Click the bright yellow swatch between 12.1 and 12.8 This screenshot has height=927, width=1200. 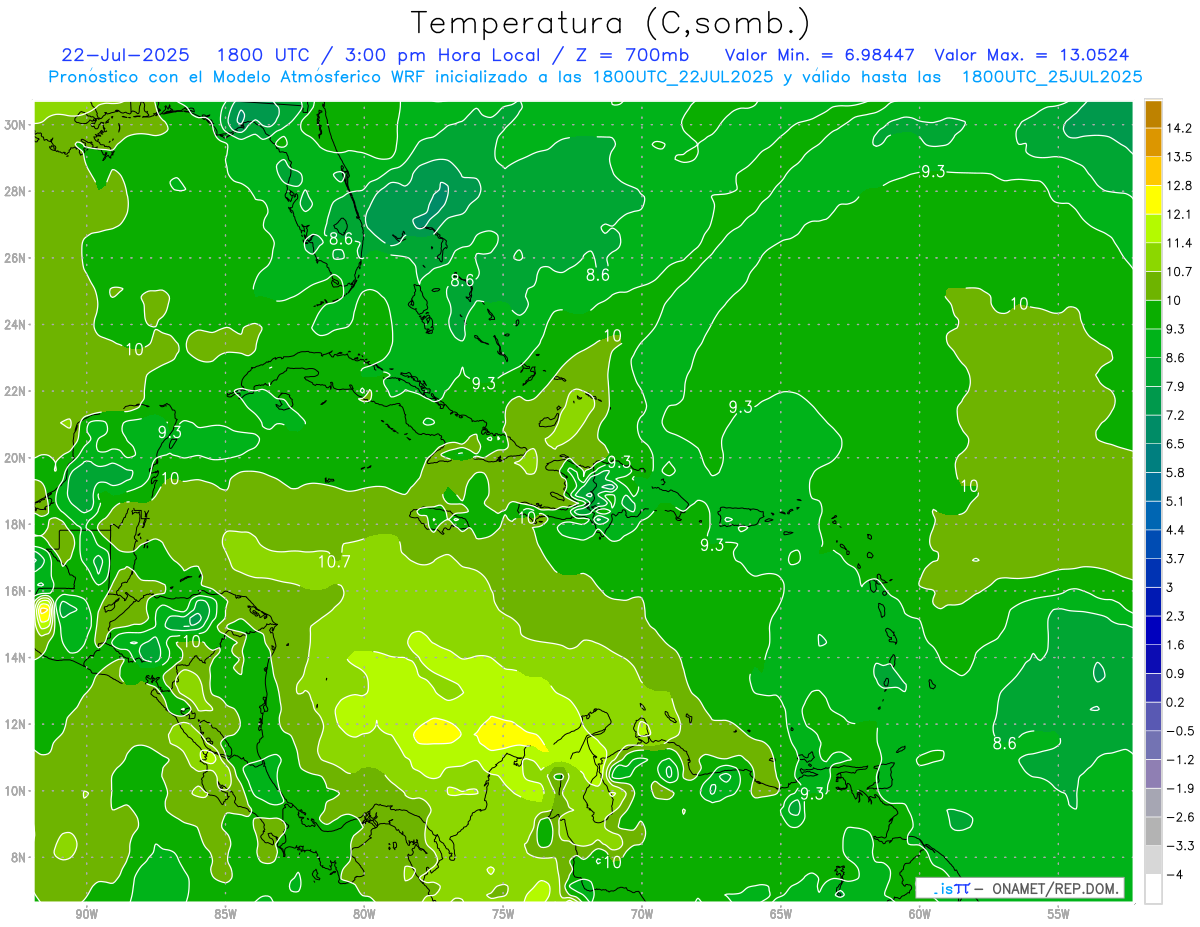(1153, 200)
